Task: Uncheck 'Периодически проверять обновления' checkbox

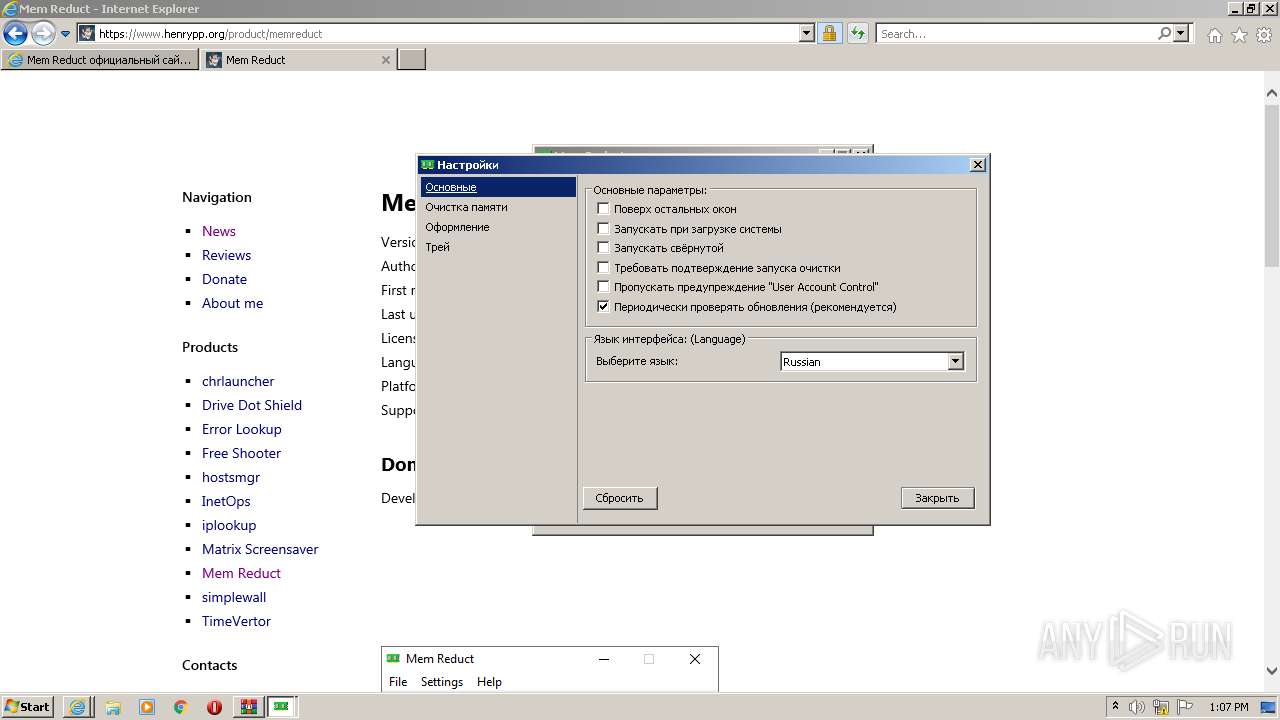Action: point(603,307)
